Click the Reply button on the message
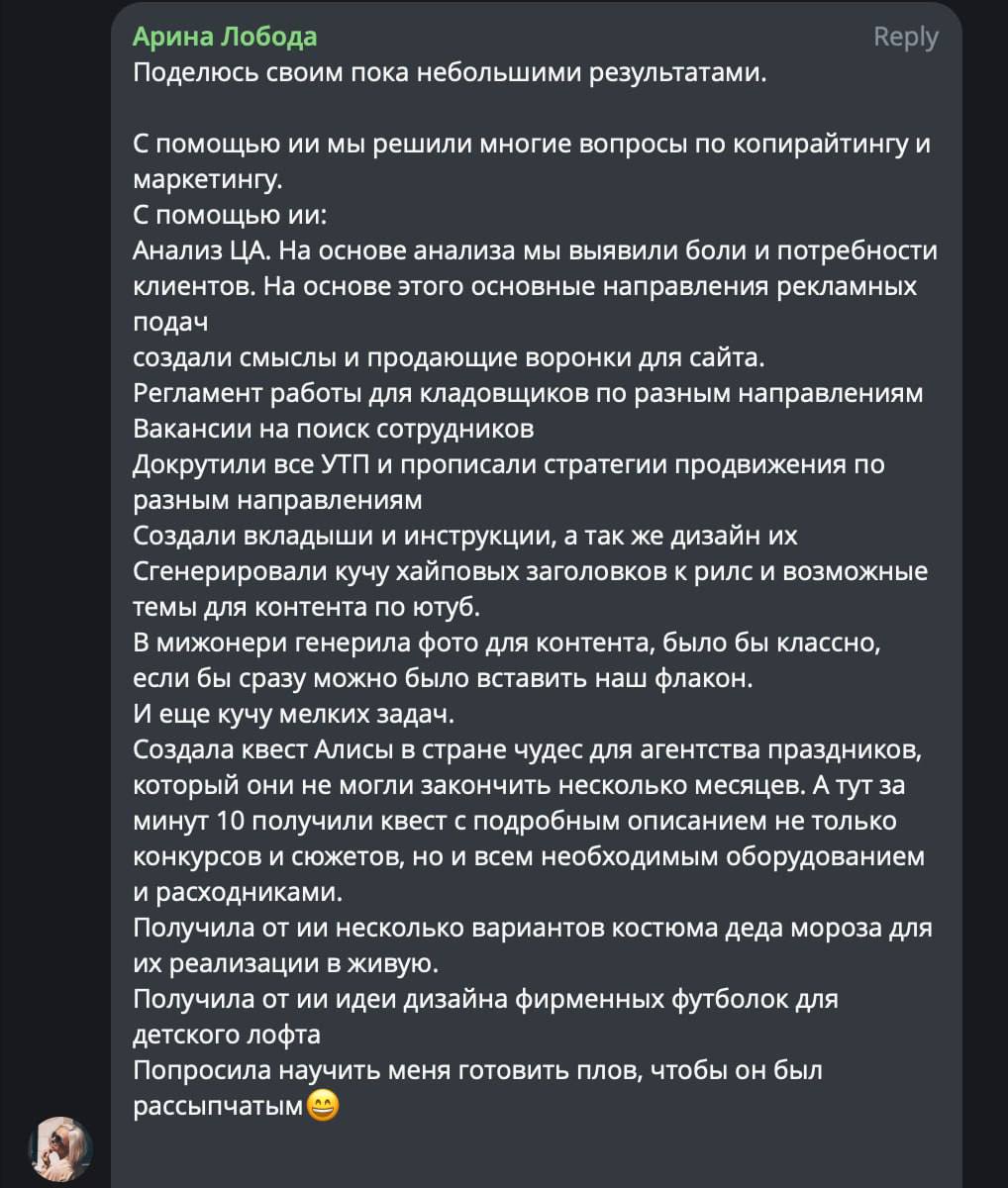Image resolution: width=1008 pixels, height=1188 pixels. pyautogui.click(x=905, y=37)
